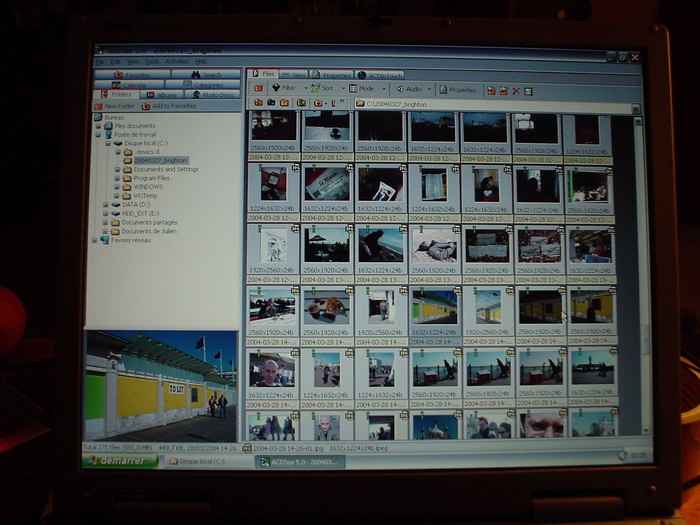Click the New Folder button
Viewport: 700px width, 525px height.
pos(114,106)
